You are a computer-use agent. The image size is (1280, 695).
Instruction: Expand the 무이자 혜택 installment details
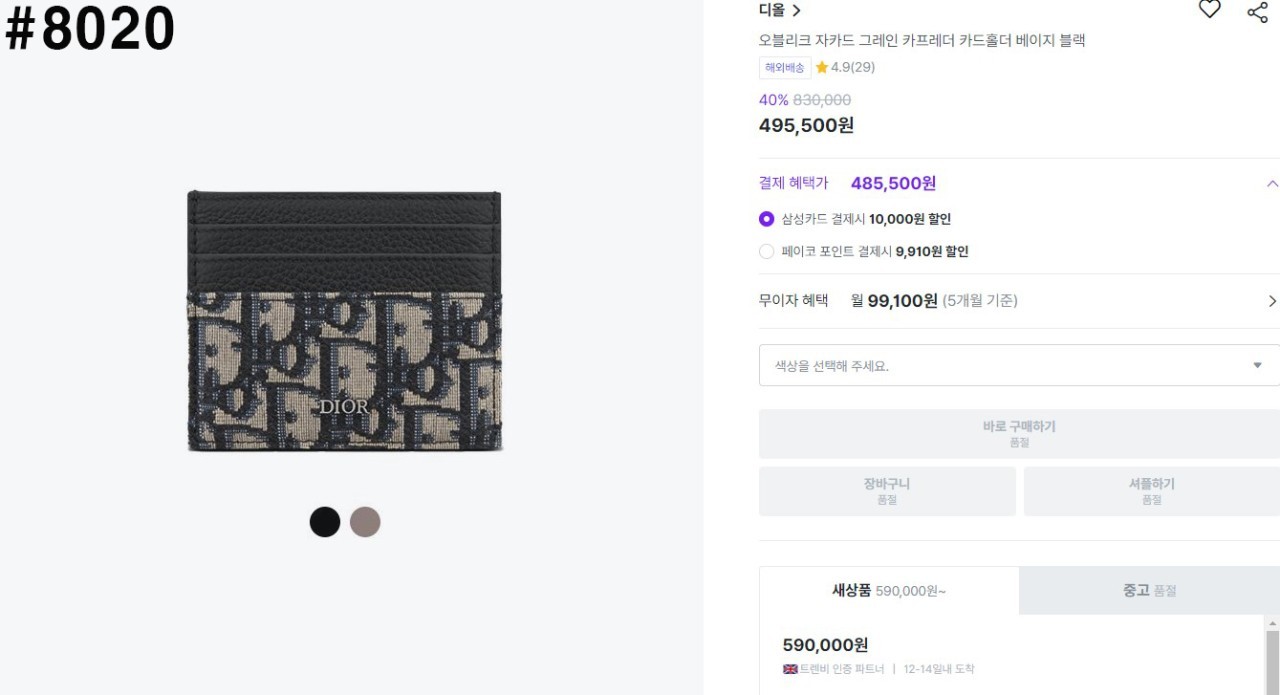coord(1272,301)
